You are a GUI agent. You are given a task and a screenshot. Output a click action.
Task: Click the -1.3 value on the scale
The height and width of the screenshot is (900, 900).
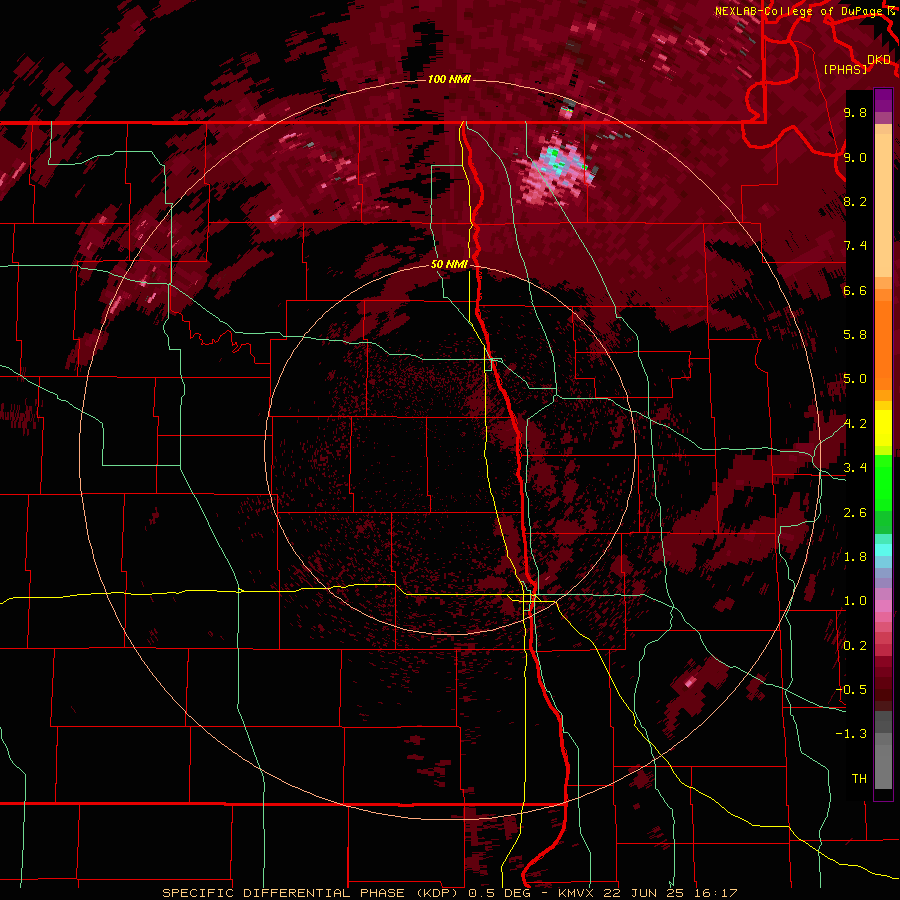[852, 734]
